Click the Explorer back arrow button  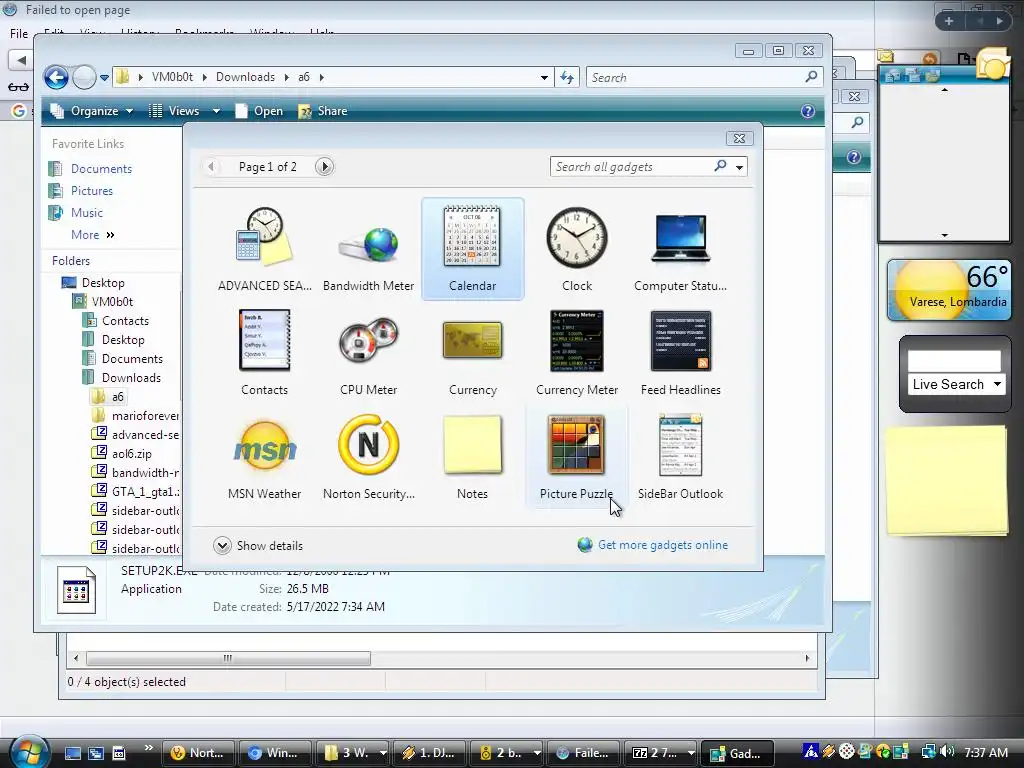56,78
